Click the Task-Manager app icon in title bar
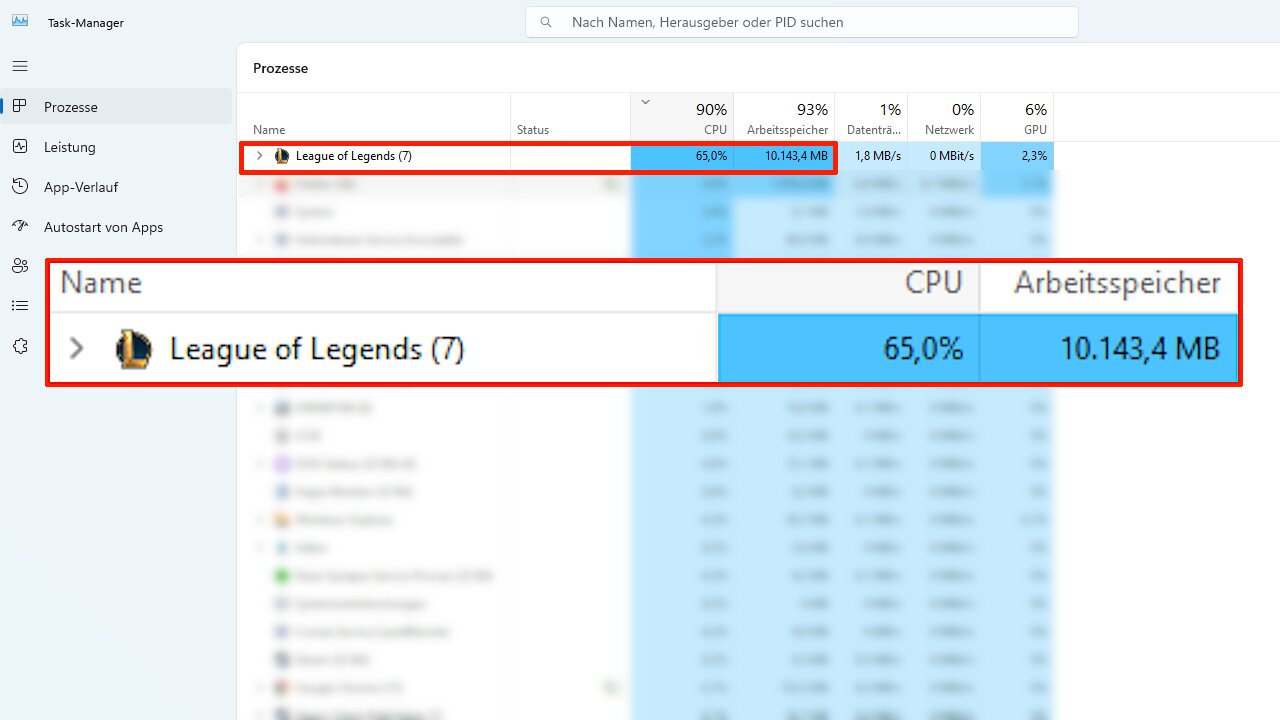 (20, 21)
